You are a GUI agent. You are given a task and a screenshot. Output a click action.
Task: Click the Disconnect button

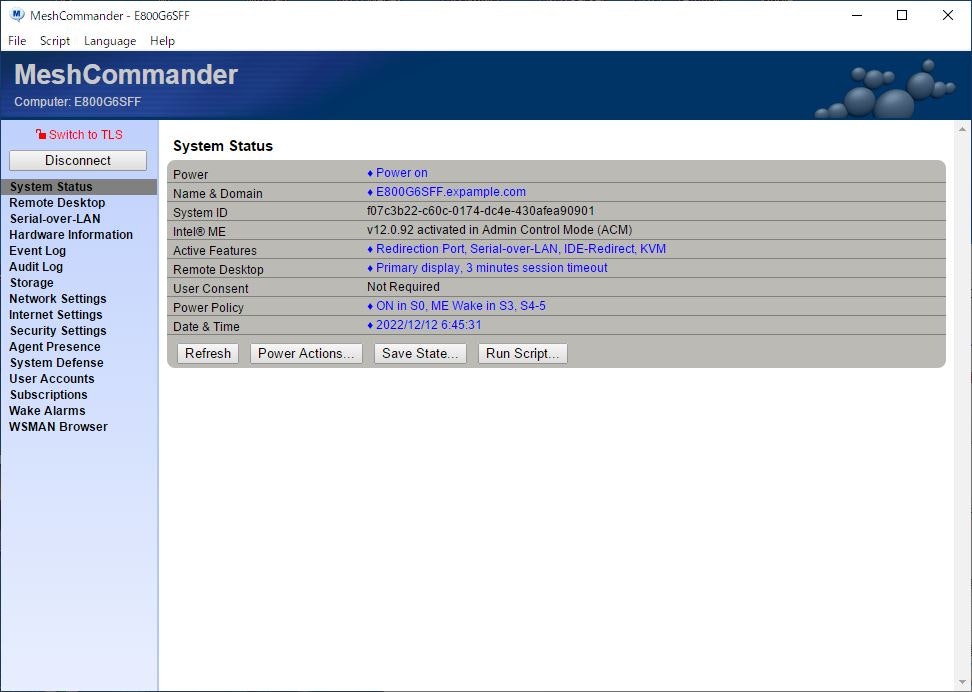(78, 161)
